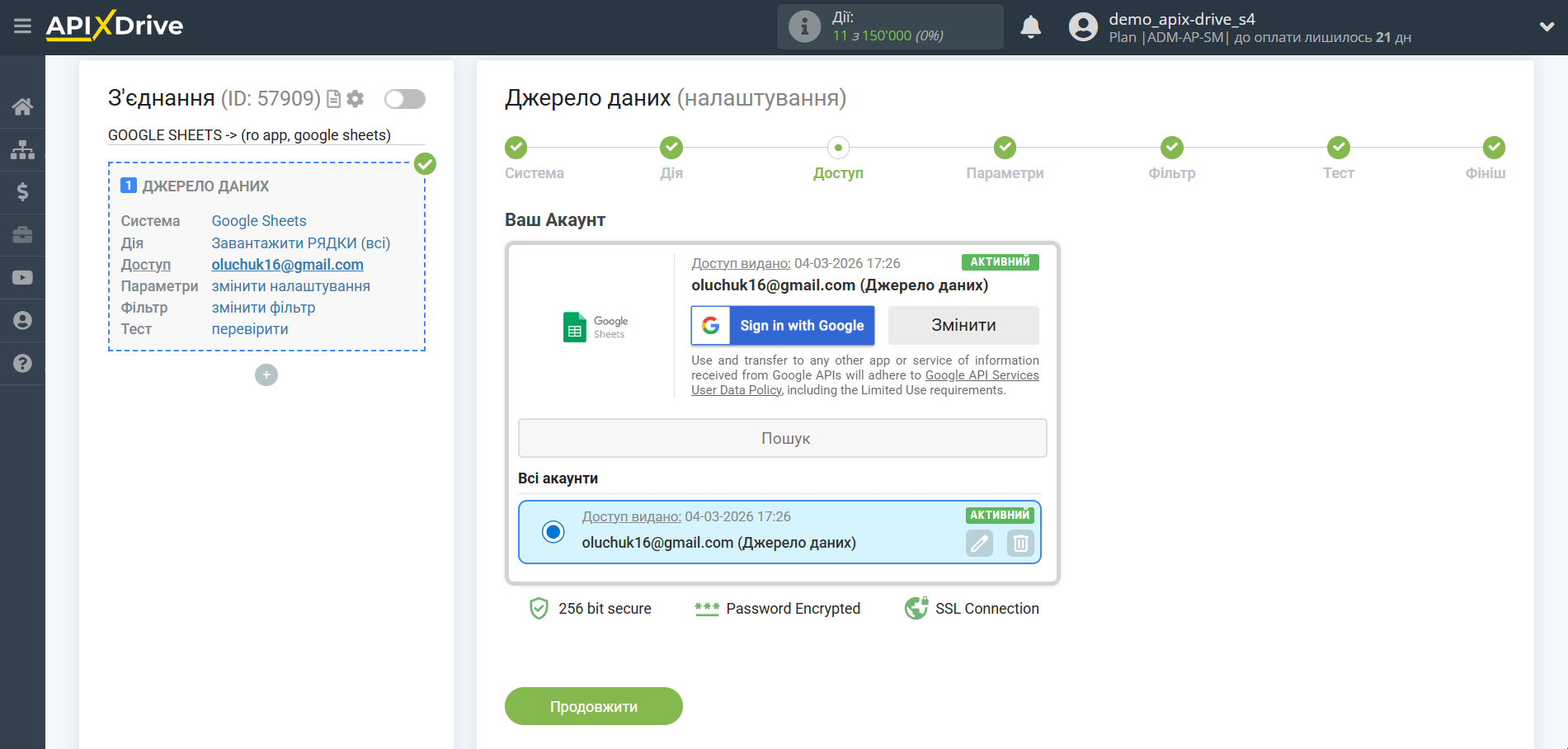The width and height of the screenshot is (1568, 749).
Task: Click the document icon next to connection ID
Action: tap(332, 98)
